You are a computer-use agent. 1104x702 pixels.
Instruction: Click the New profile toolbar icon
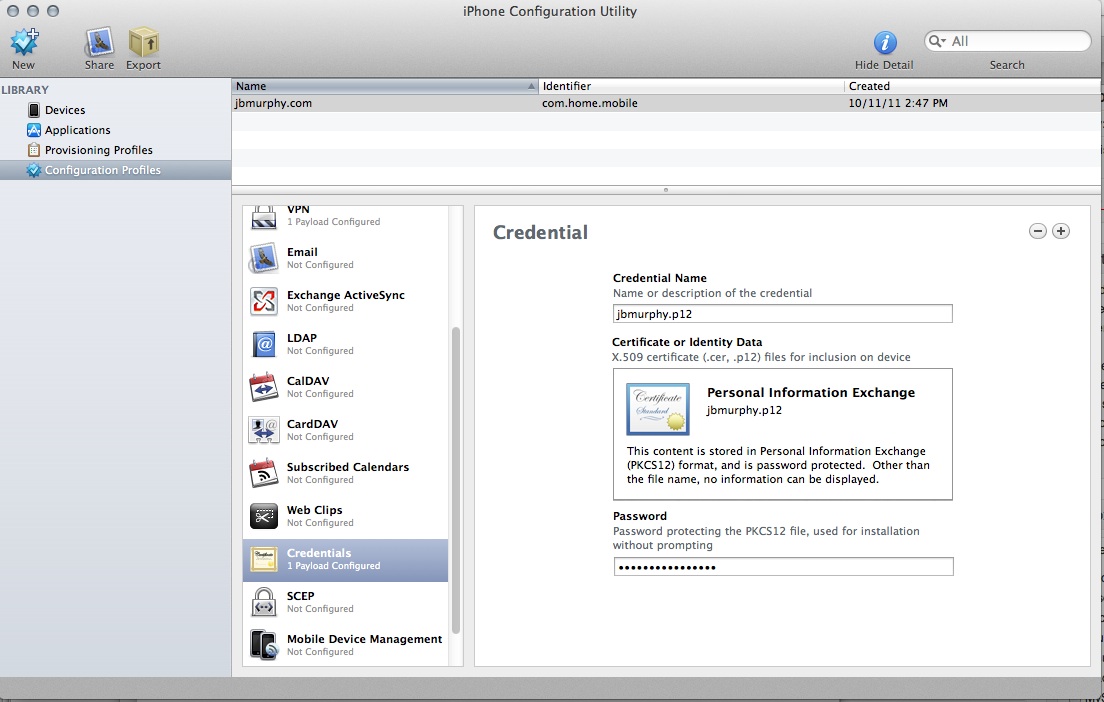click(25, 42)
